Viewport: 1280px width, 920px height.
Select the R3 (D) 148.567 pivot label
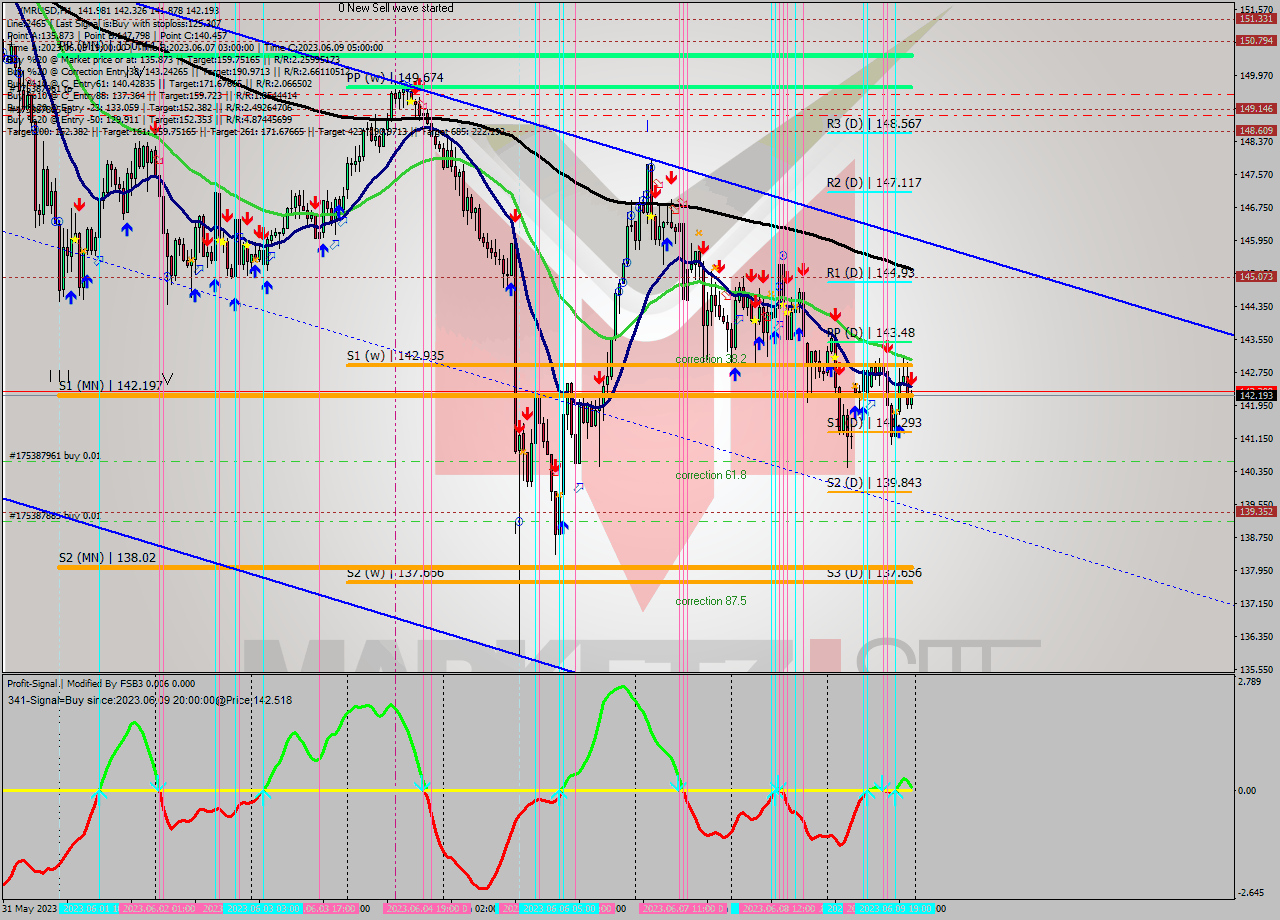(873, 124)
